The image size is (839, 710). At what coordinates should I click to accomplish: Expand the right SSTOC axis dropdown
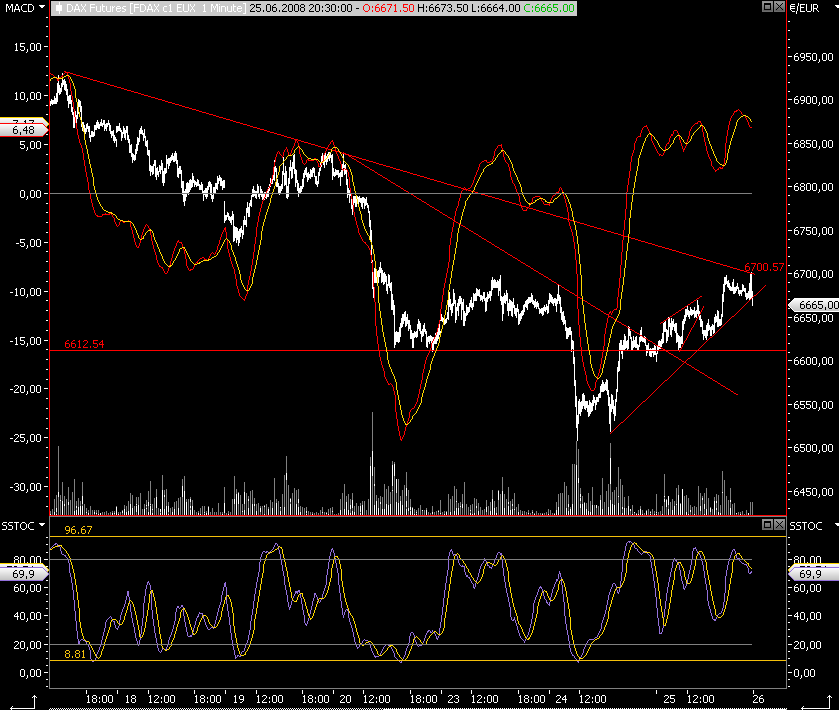coord(836,525)
